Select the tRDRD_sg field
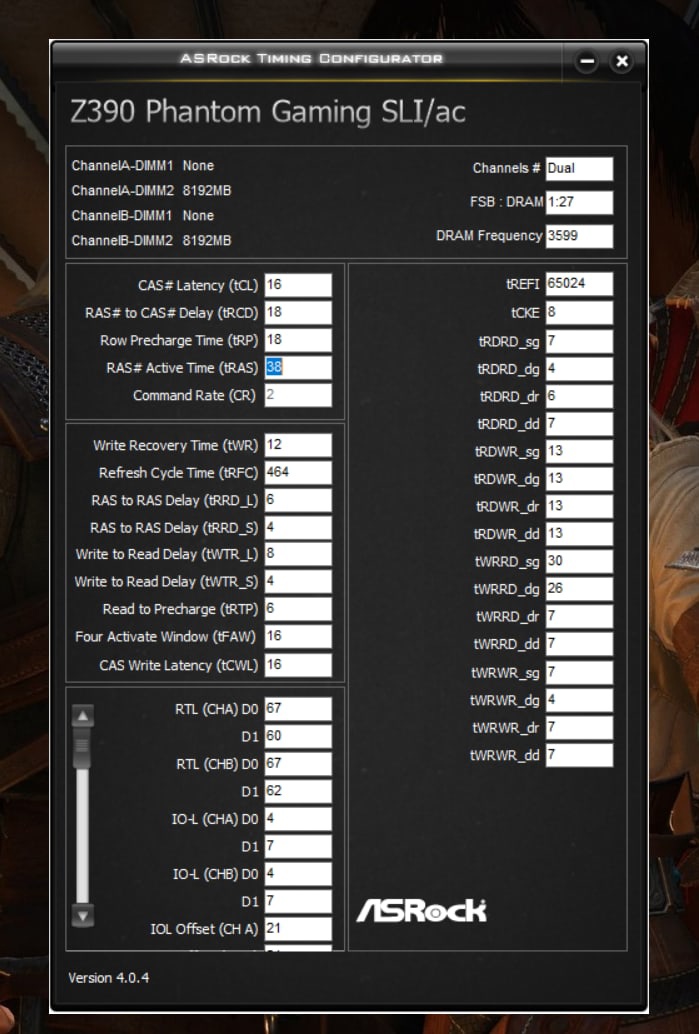 point(579,342)
